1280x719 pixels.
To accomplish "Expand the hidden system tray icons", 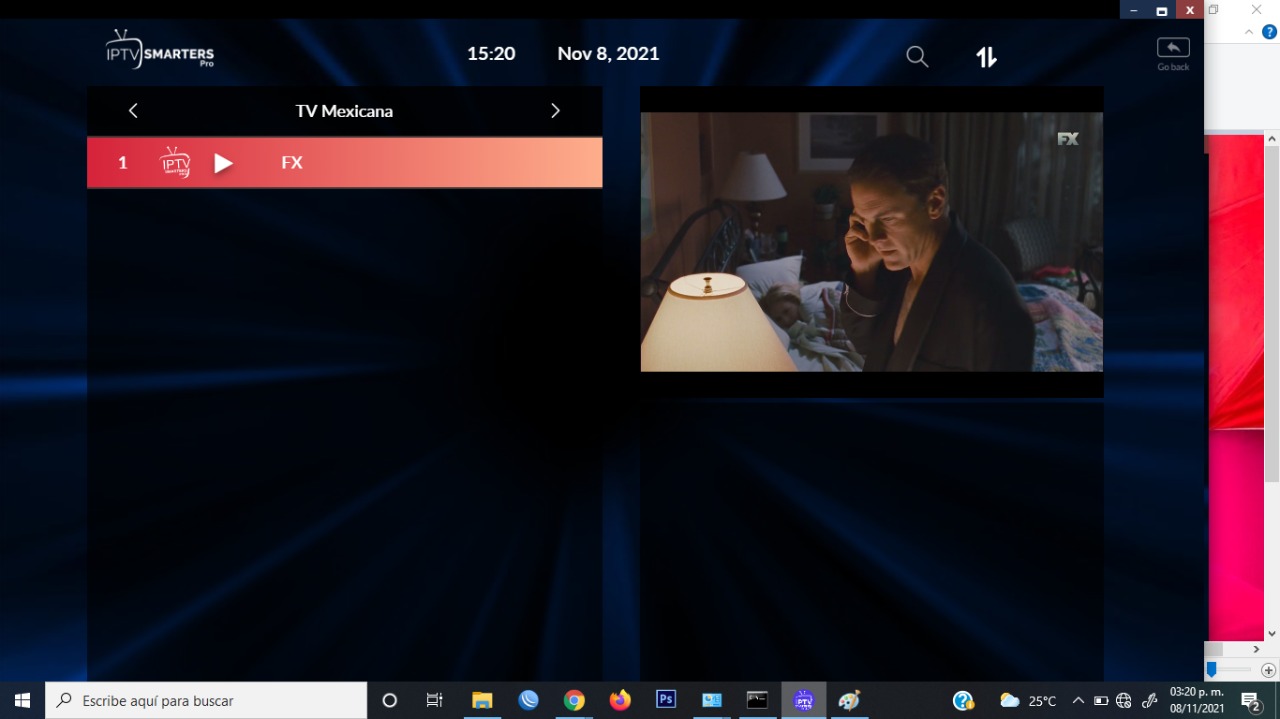I will click(x=1078, y=700).
